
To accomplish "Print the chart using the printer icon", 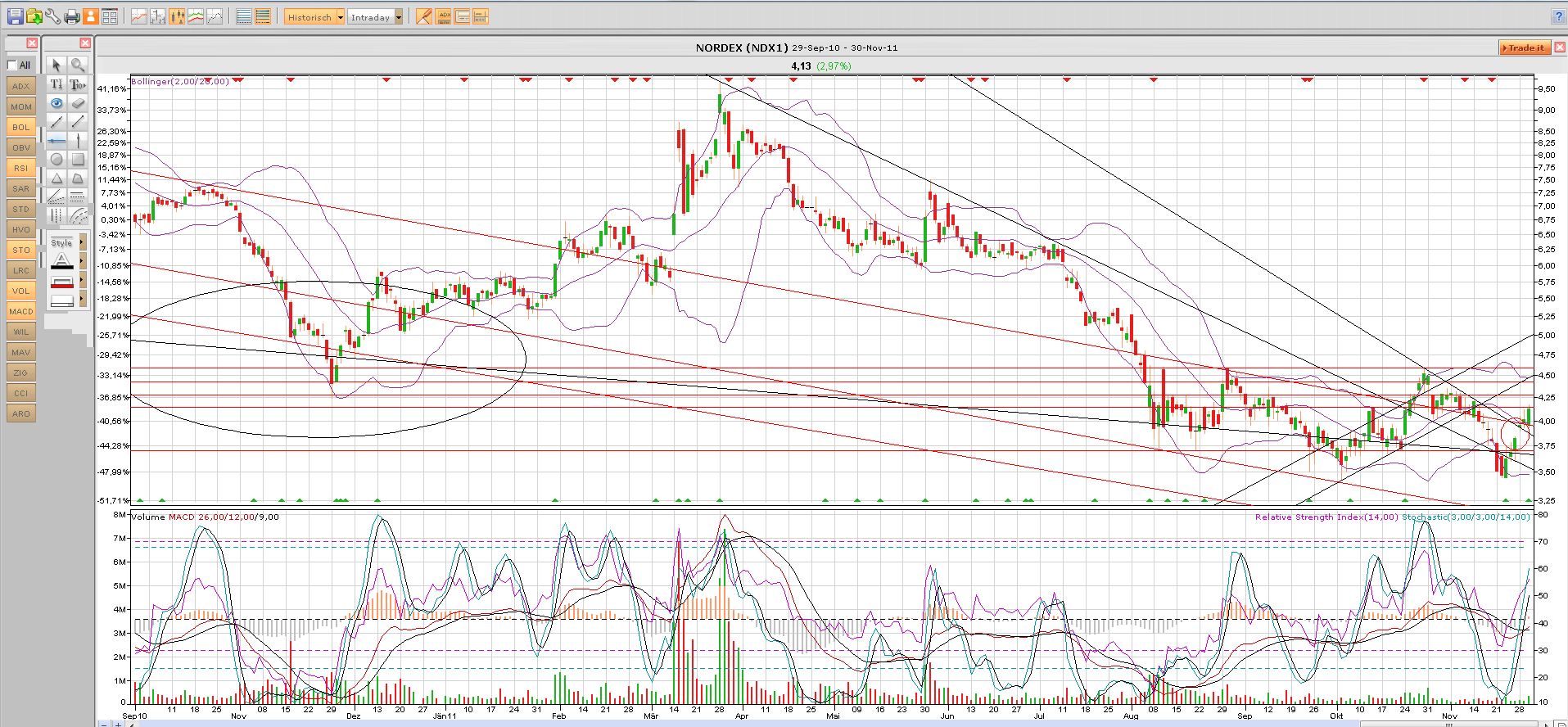I will coord(72,16).
